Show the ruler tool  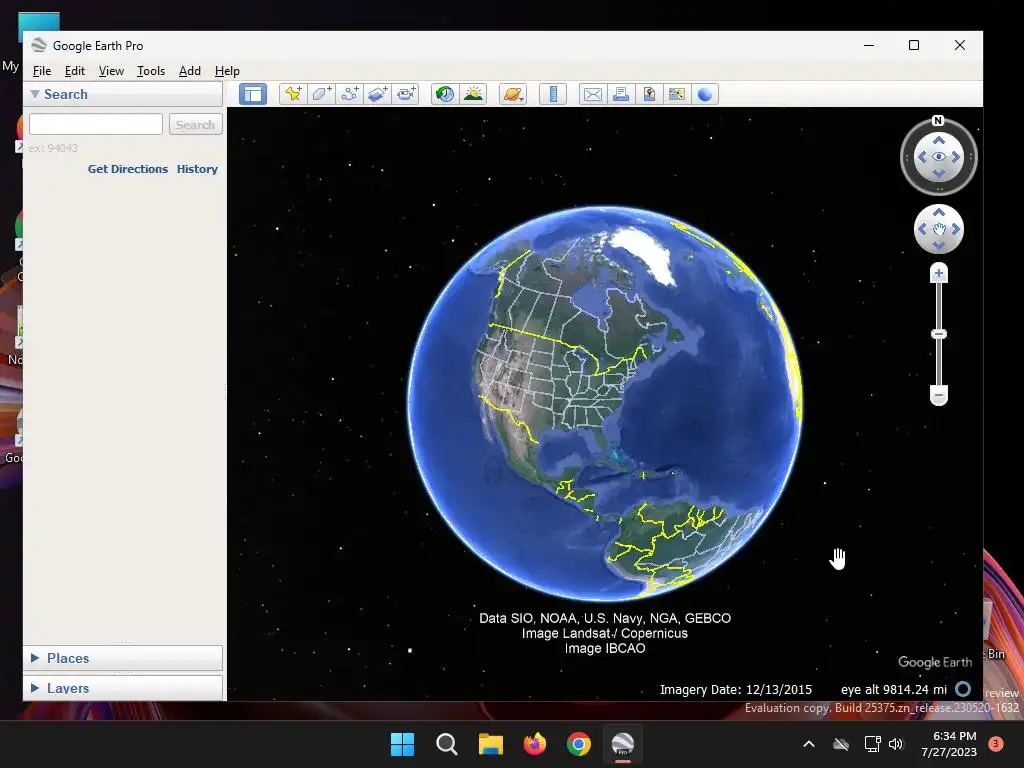tap(552, 94)
